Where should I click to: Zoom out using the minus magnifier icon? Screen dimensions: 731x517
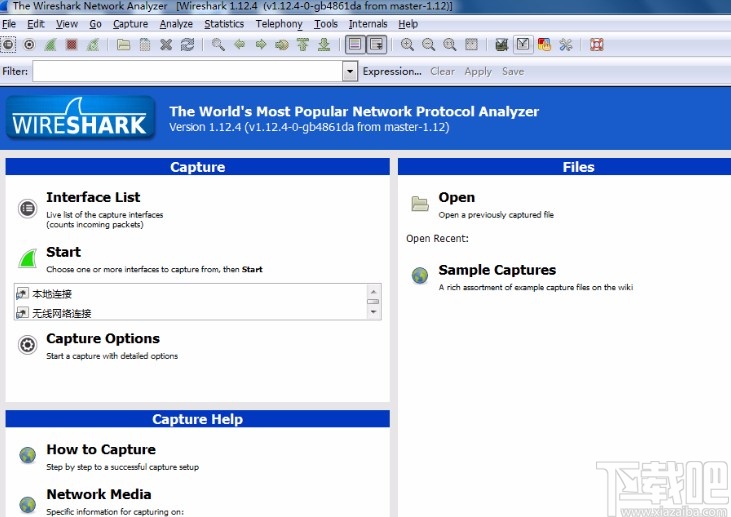tap(428, 45)
